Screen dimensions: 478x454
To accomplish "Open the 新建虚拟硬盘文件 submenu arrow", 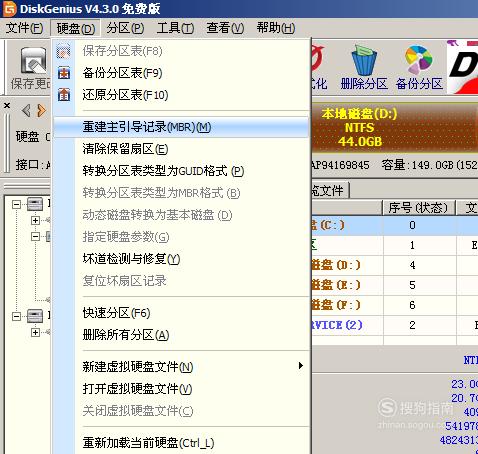I will (301, 366).
